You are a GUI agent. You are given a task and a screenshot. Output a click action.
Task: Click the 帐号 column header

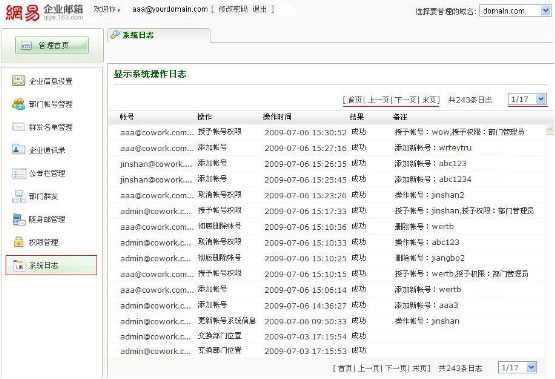pyautogui.click(x=127, y=117)
